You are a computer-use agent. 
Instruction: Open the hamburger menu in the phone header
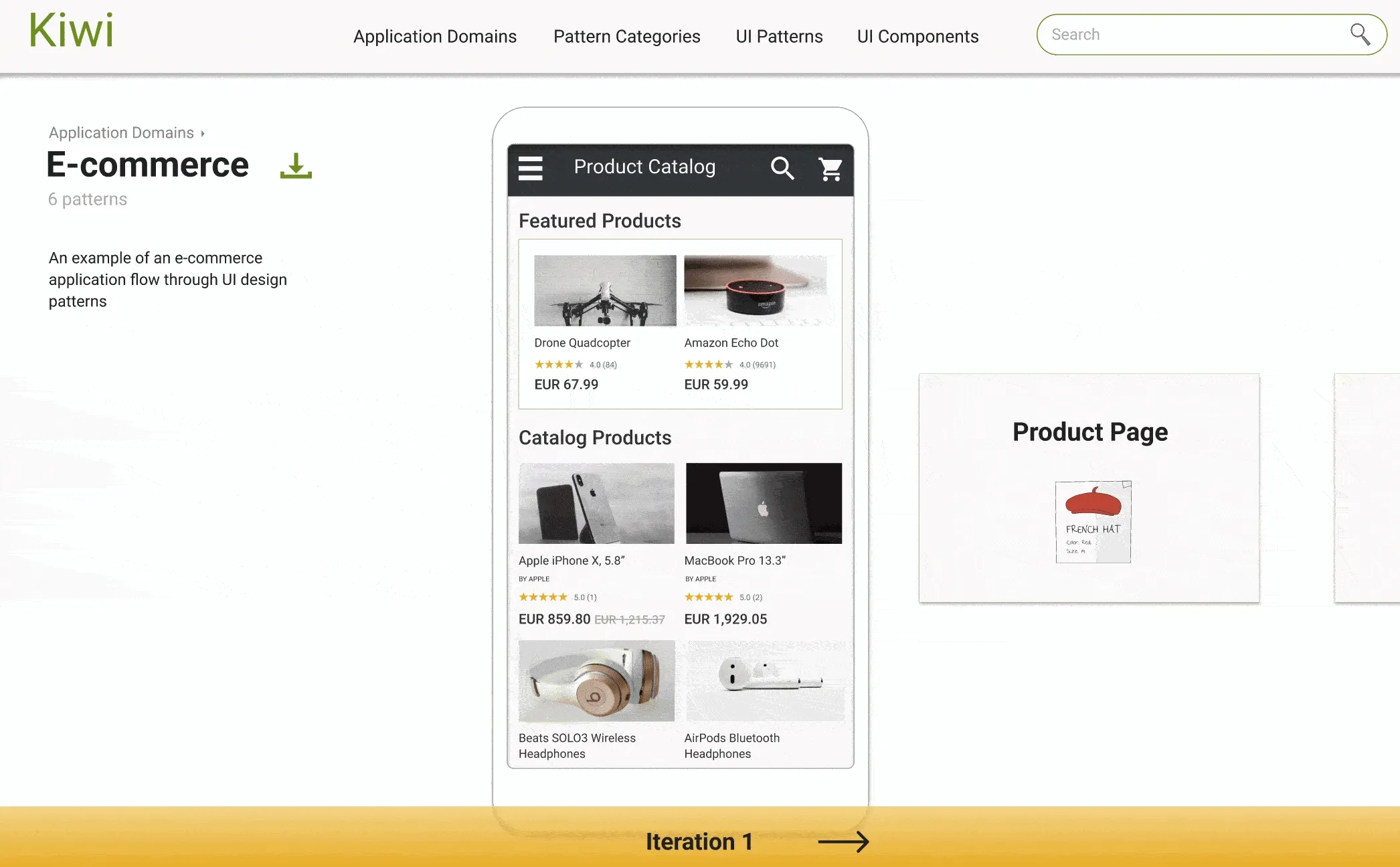(531, 169)
